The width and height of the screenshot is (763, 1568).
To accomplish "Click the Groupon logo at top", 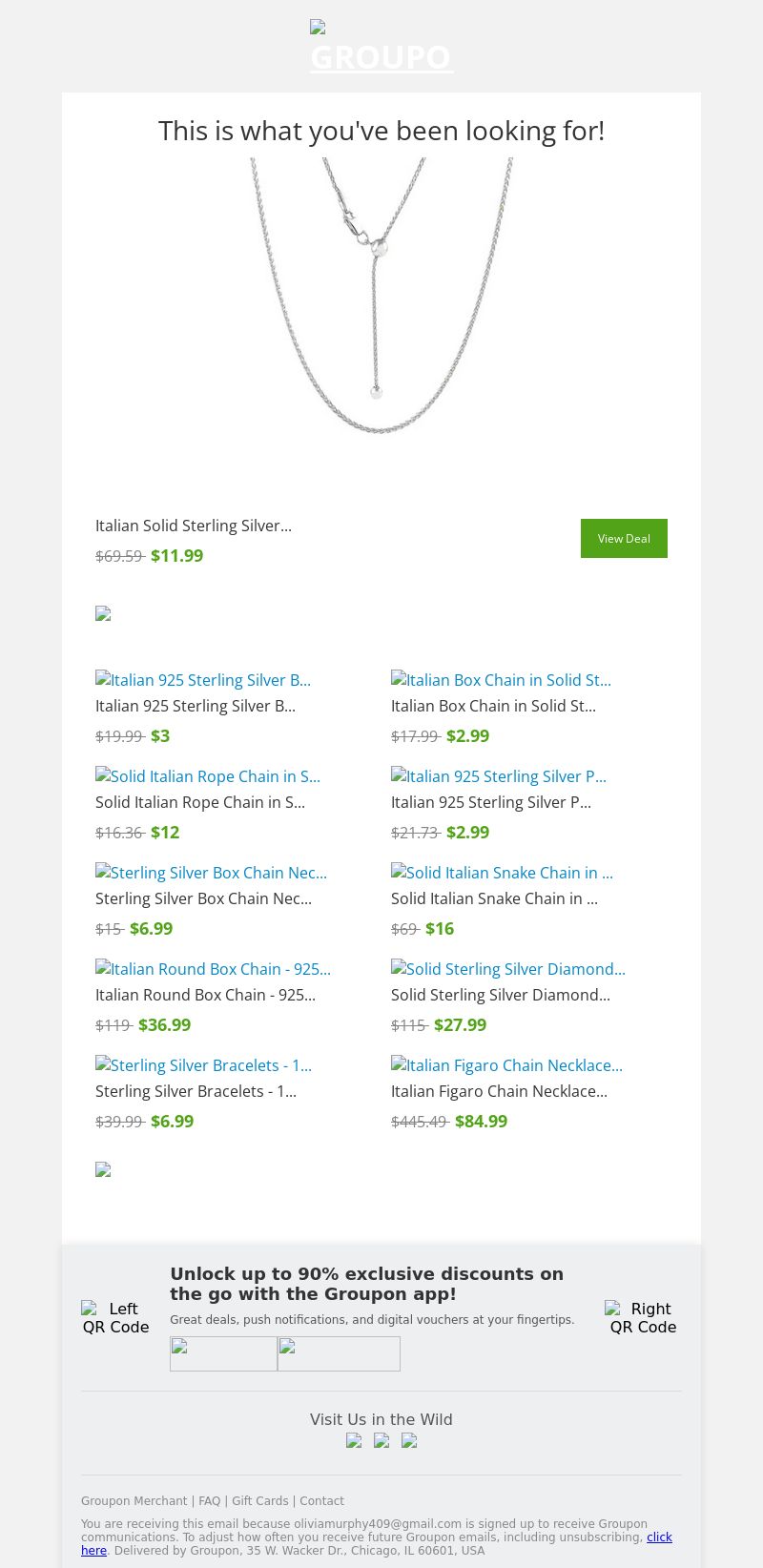I will pyautogui.click(x=381, y=48).
